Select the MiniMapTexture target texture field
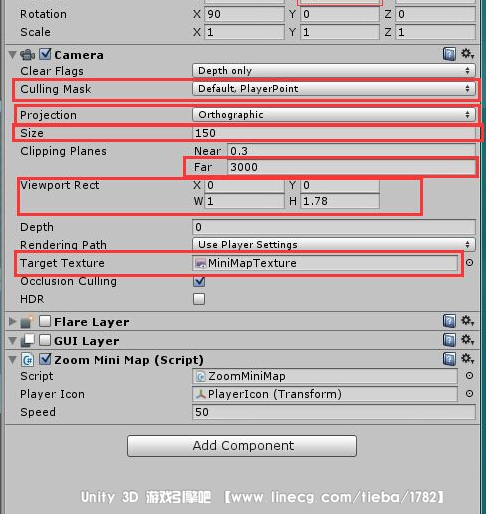 point(325,263)
